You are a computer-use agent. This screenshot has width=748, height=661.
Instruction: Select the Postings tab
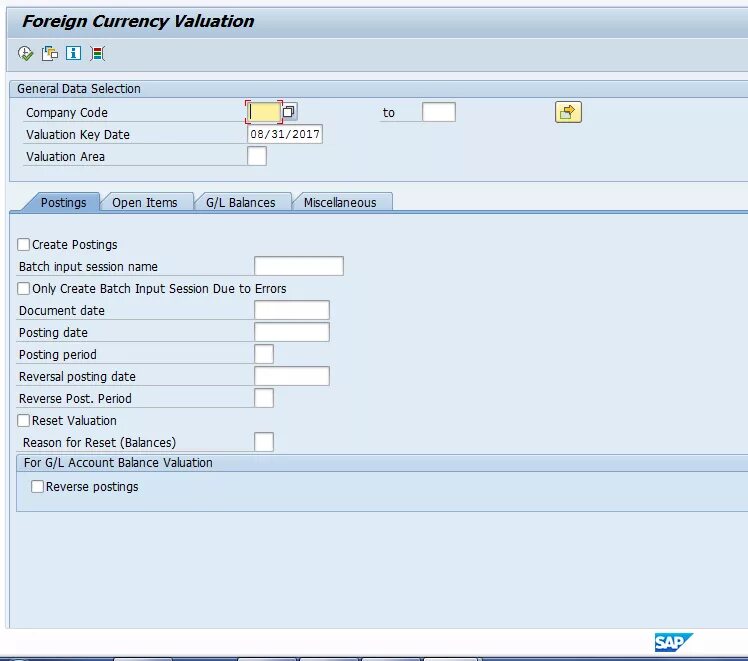(63, 203)
